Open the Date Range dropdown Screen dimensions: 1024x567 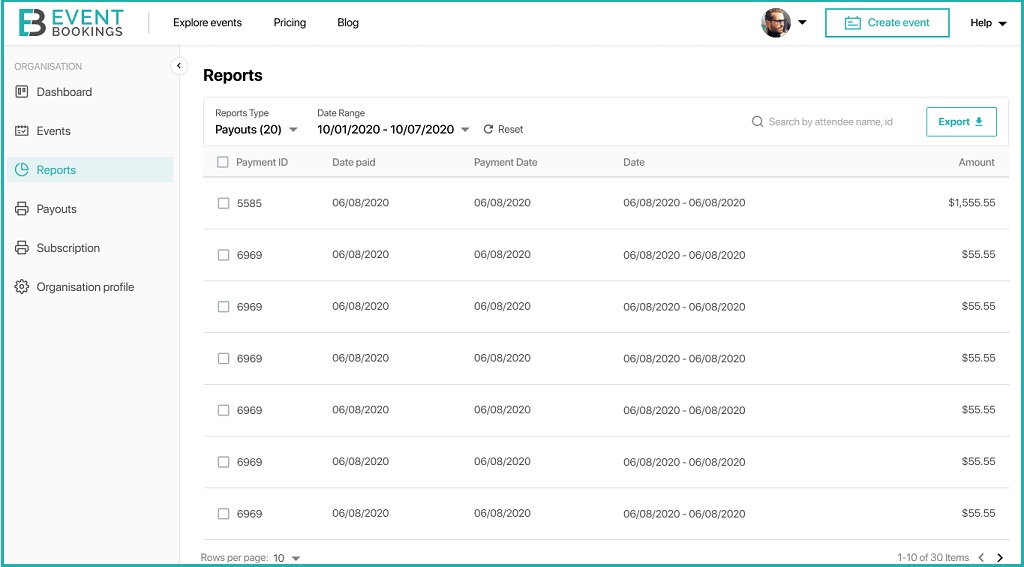click(393, 129)
